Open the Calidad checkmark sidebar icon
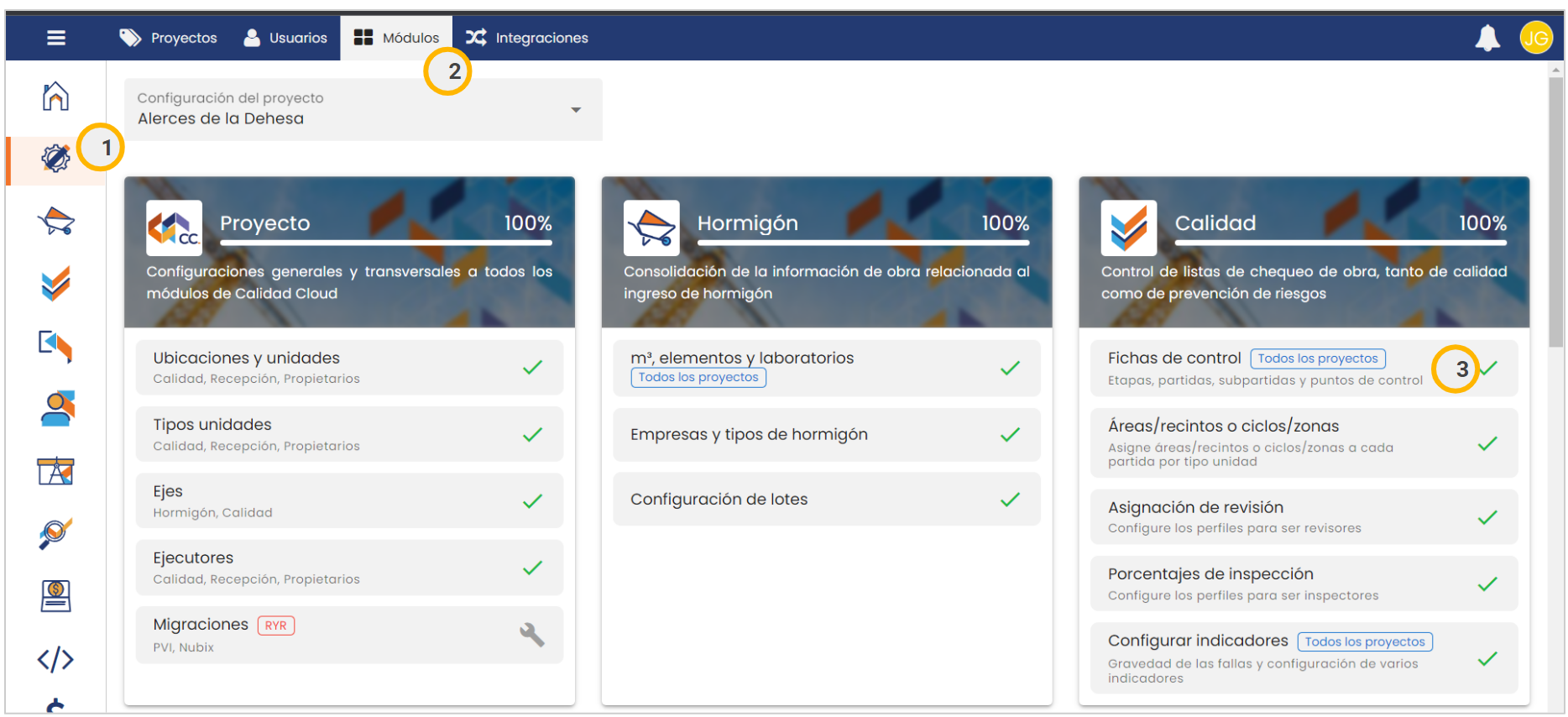This screenshot has height=717, width=1568. pos(55,284)
